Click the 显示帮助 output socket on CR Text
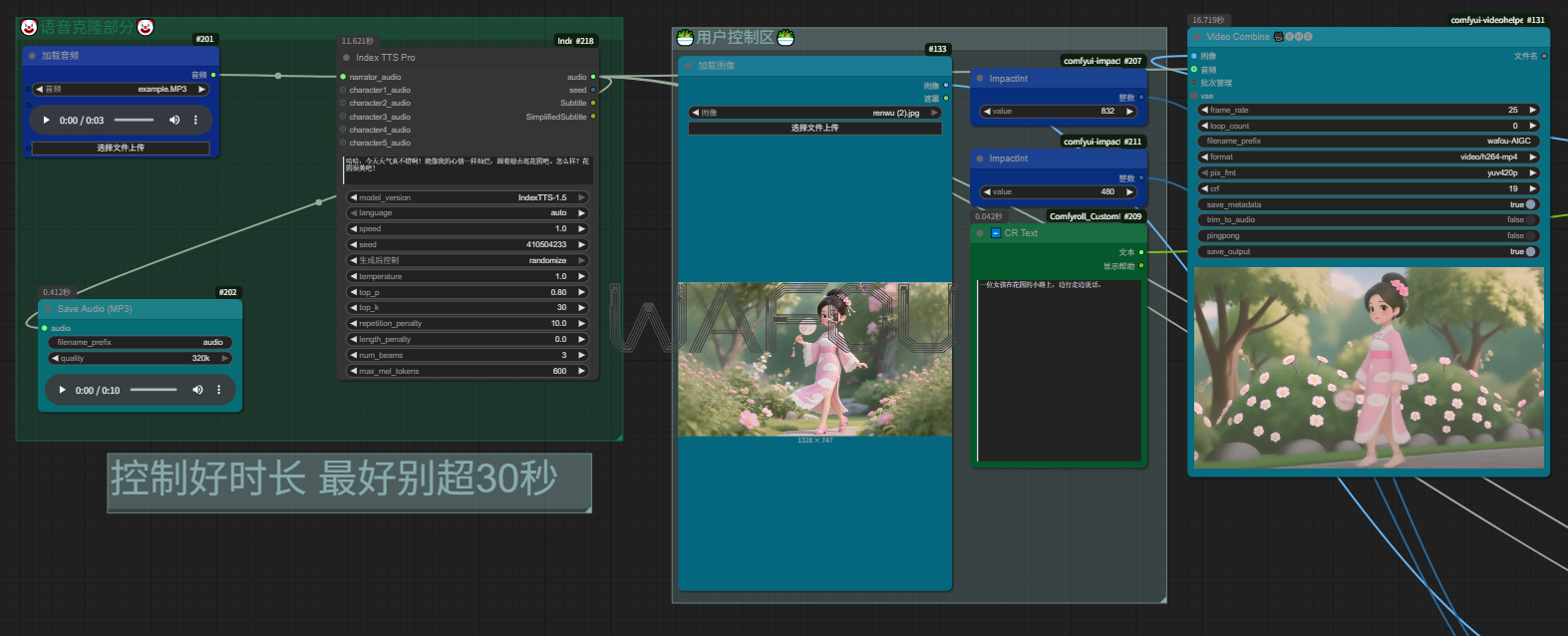 (x=1141, y=266)
